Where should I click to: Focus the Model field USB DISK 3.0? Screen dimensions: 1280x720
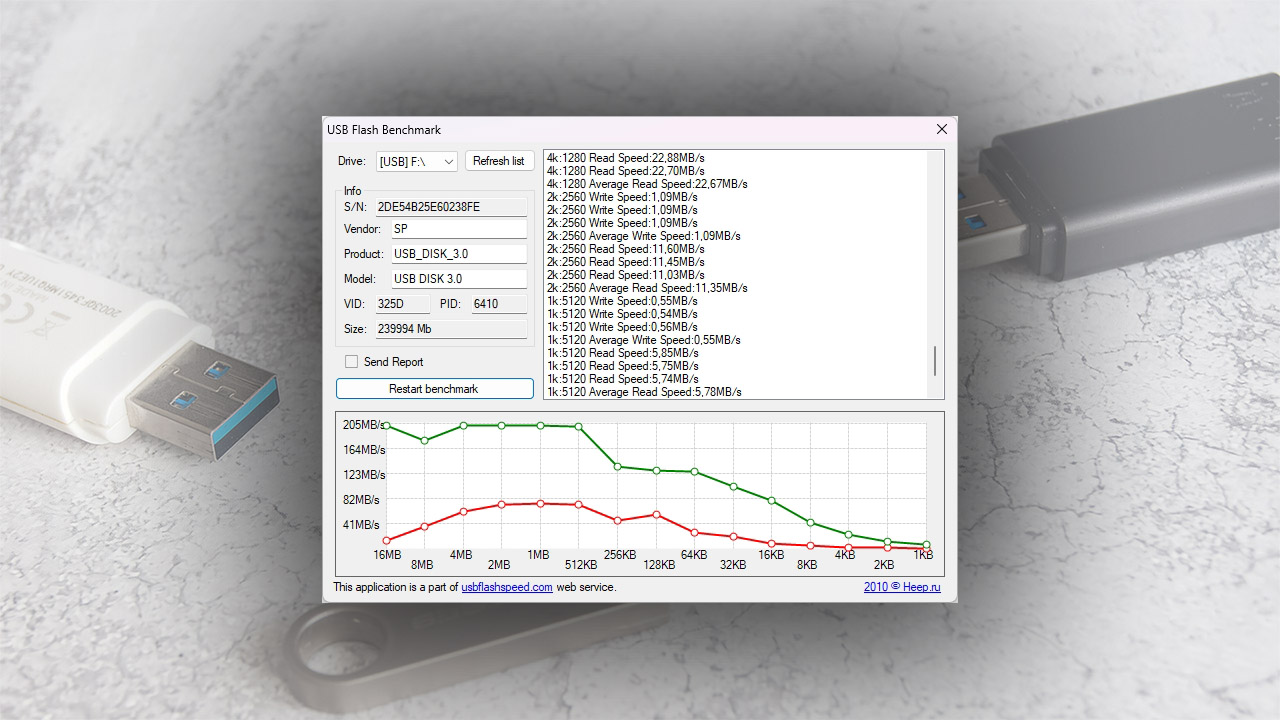pos(457,279)
